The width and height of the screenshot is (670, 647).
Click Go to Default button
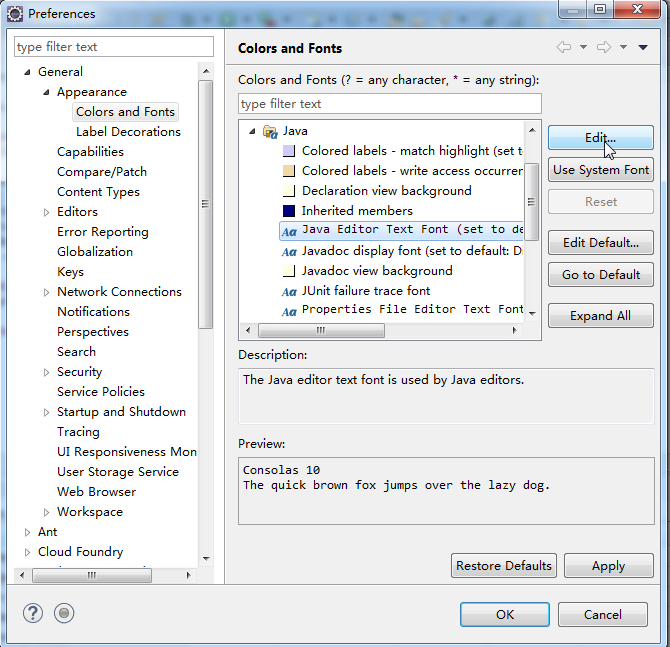click(x=601, y=275)
